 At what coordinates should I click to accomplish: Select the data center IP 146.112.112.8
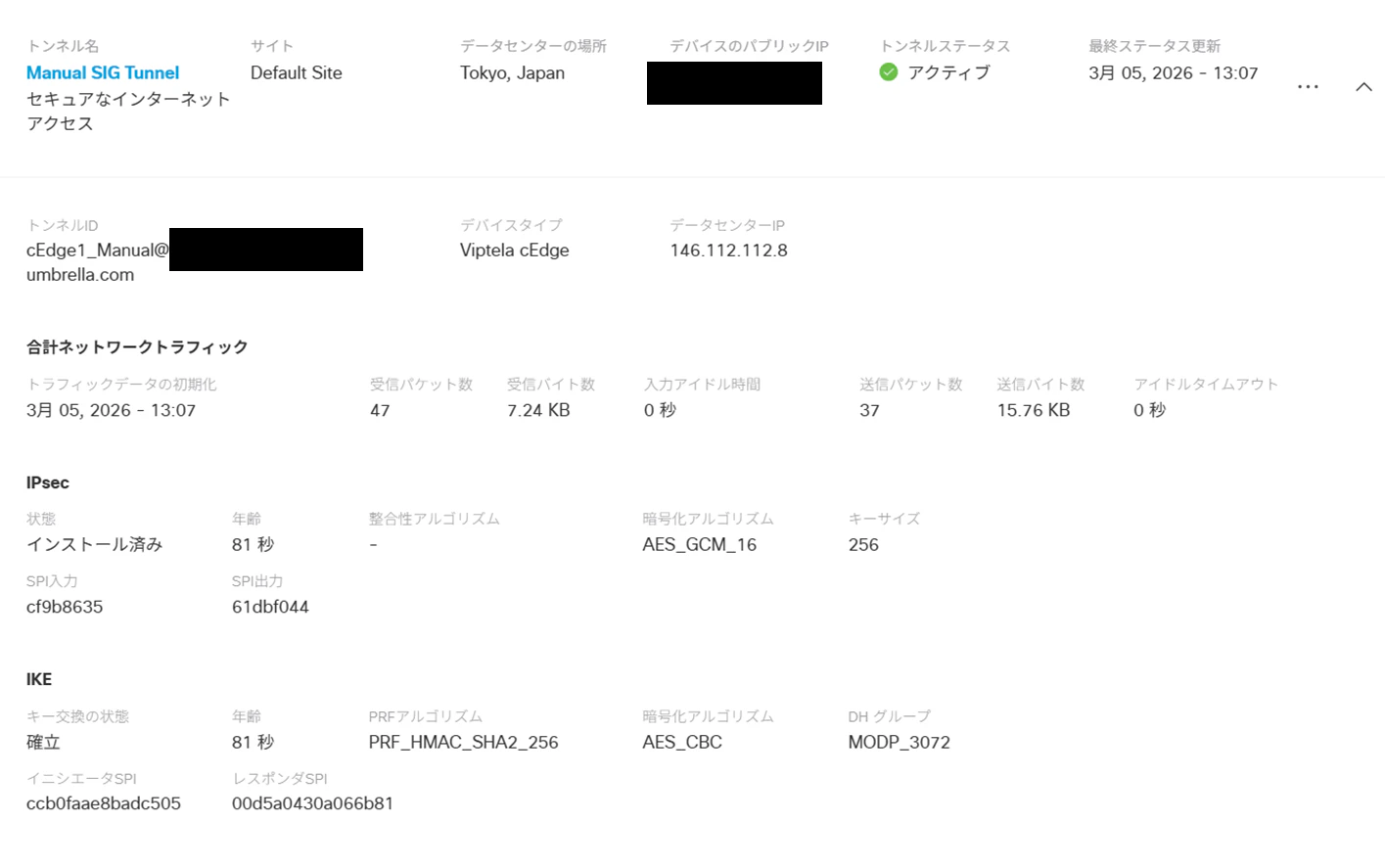point(728,251)
